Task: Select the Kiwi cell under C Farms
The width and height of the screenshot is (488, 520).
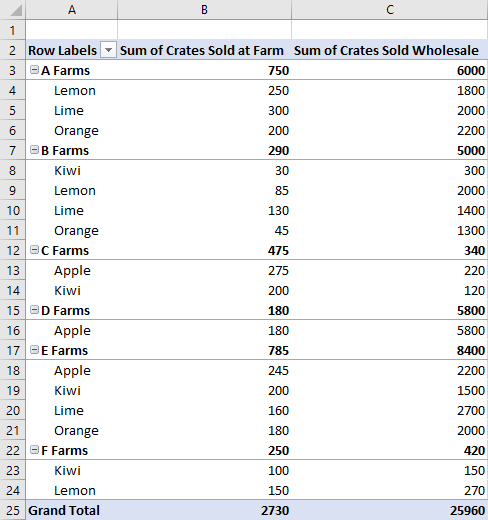Action: tap(72, 290)
